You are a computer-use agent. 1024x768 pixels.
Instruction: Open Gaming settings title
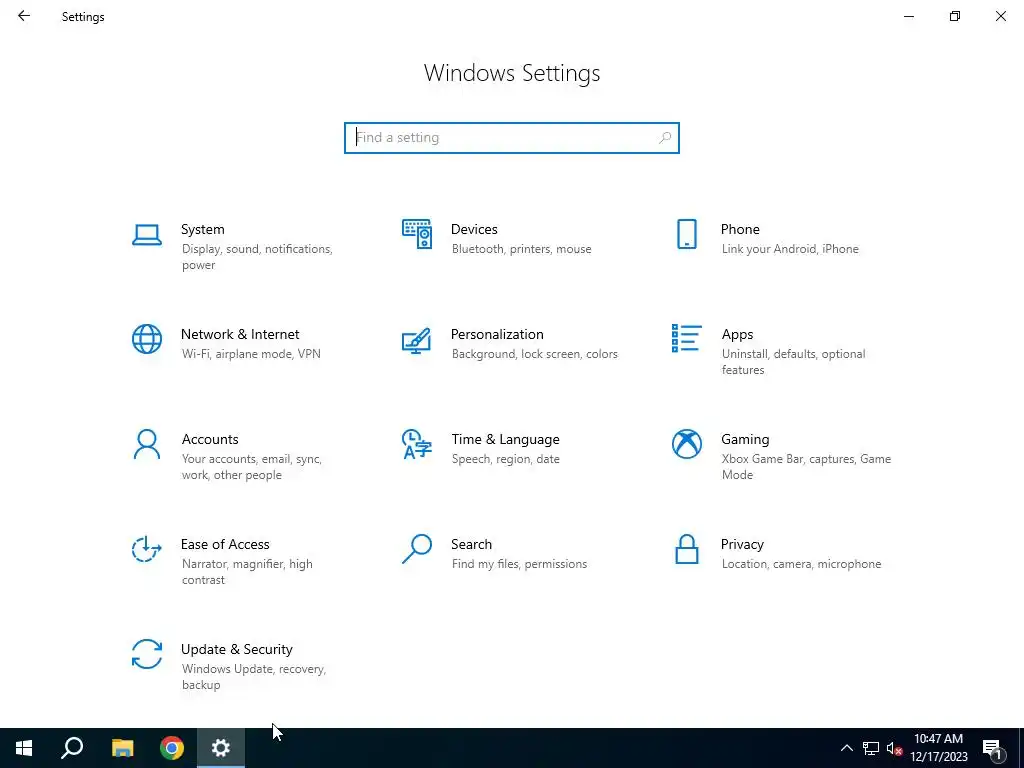click(x=745, y=440)
